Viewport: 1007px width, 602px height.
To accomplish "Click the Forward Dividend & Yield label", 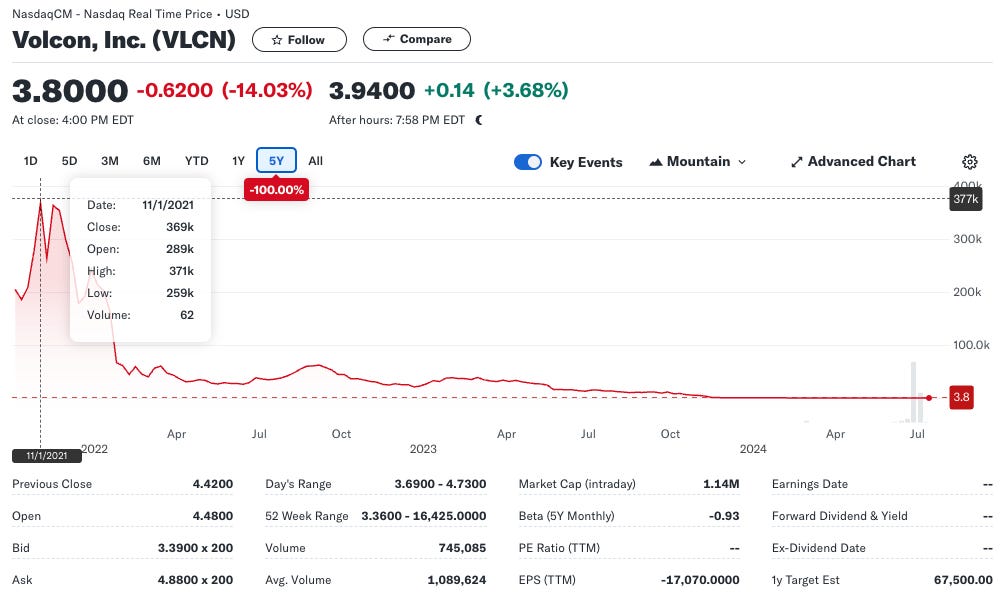I will point(839,516).
